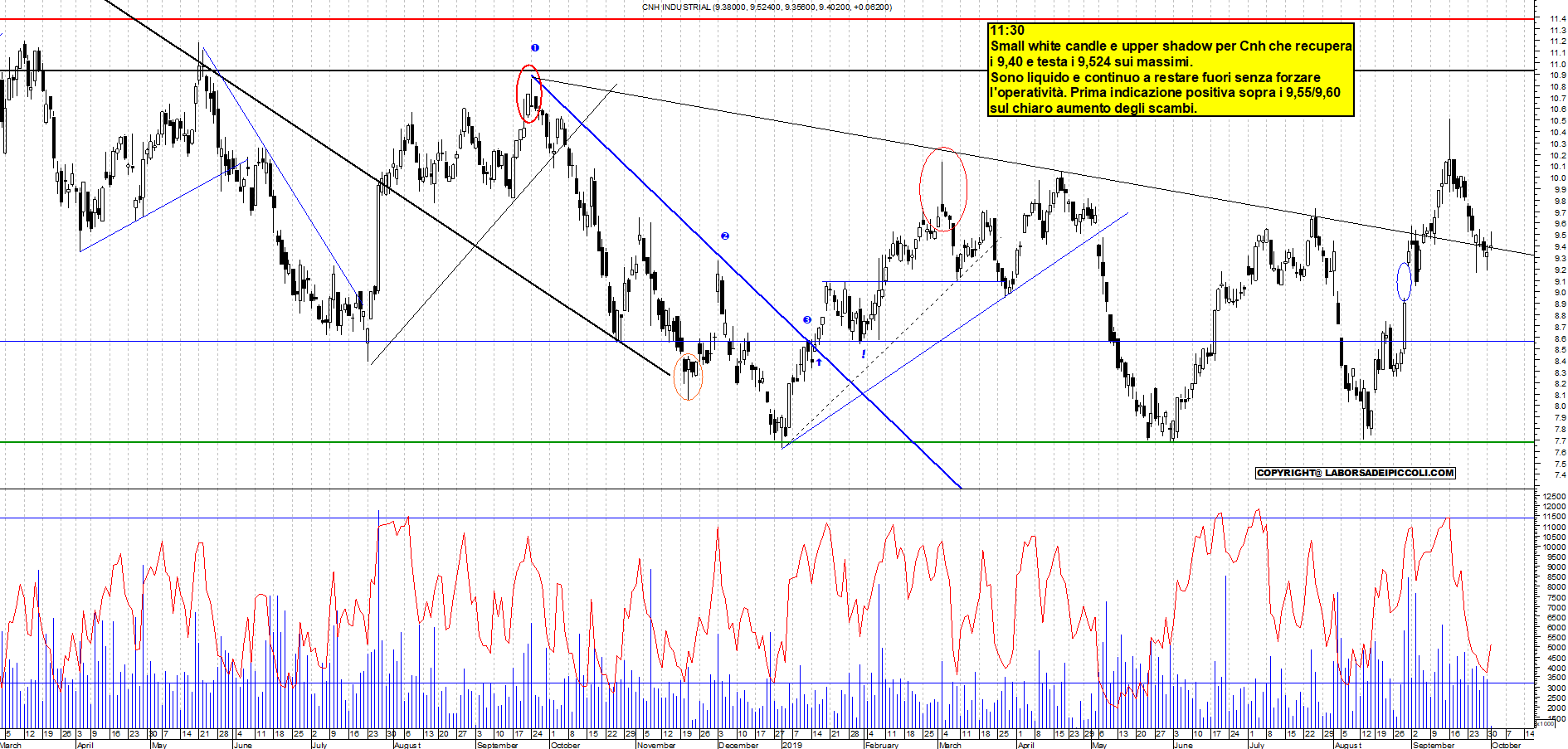Click the 'February' label on the time axis
Image resolution: width=1568 pixels, height=749 pixels.
tap(881, 745)
